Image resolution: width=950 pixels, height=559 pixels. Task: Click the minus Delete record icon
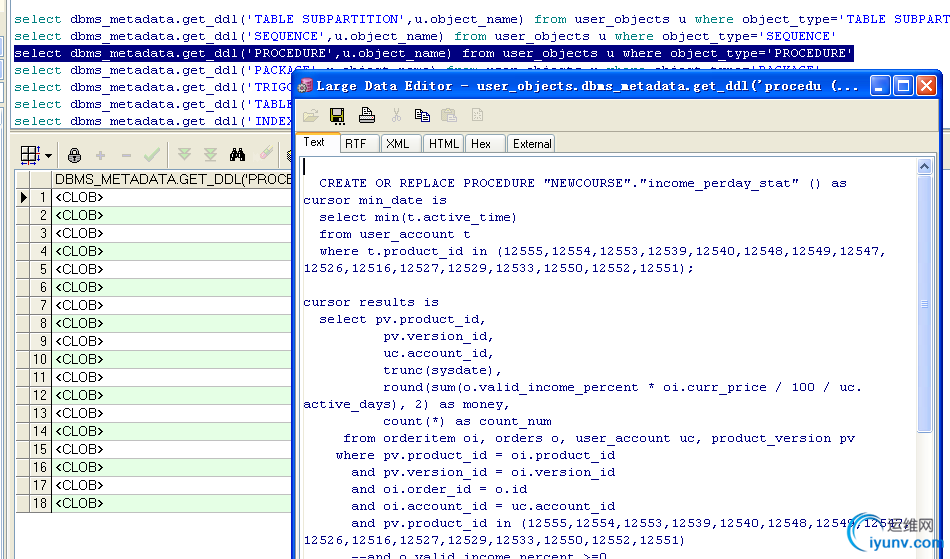[x=126, y=156]
